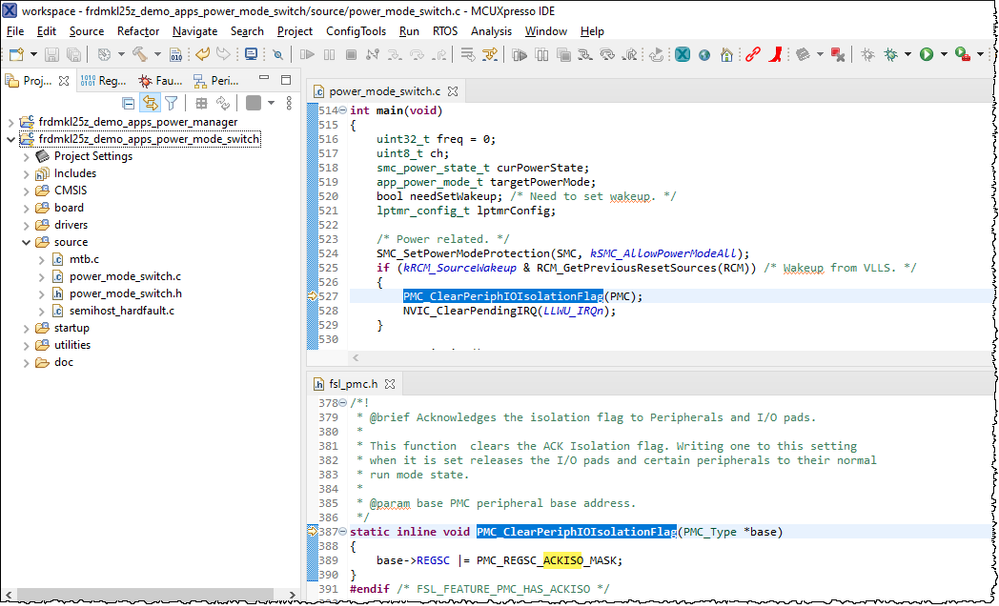Click the red chain link icon
Image resolution: width=999 pixels, height=606 pixels.
[753, 55]
